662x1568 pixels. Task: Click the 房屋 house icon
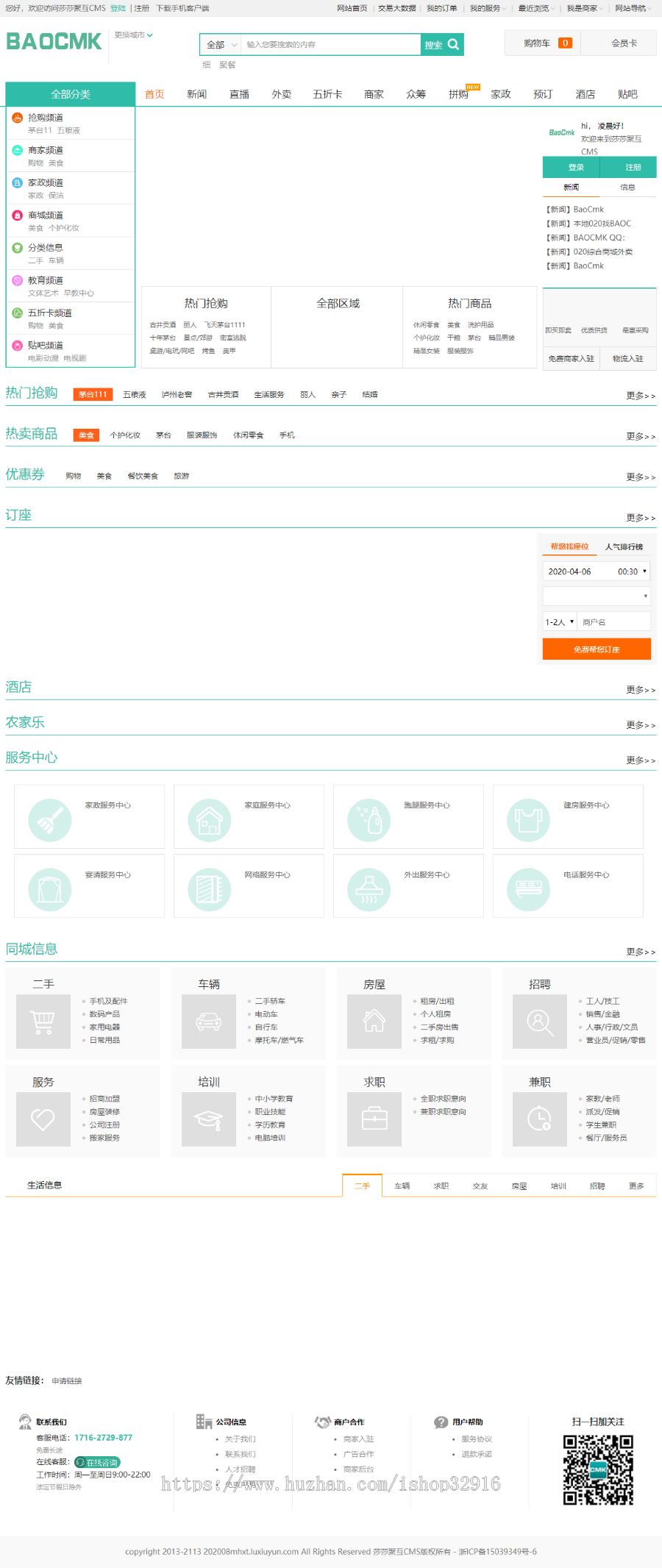click(374, 1022)
